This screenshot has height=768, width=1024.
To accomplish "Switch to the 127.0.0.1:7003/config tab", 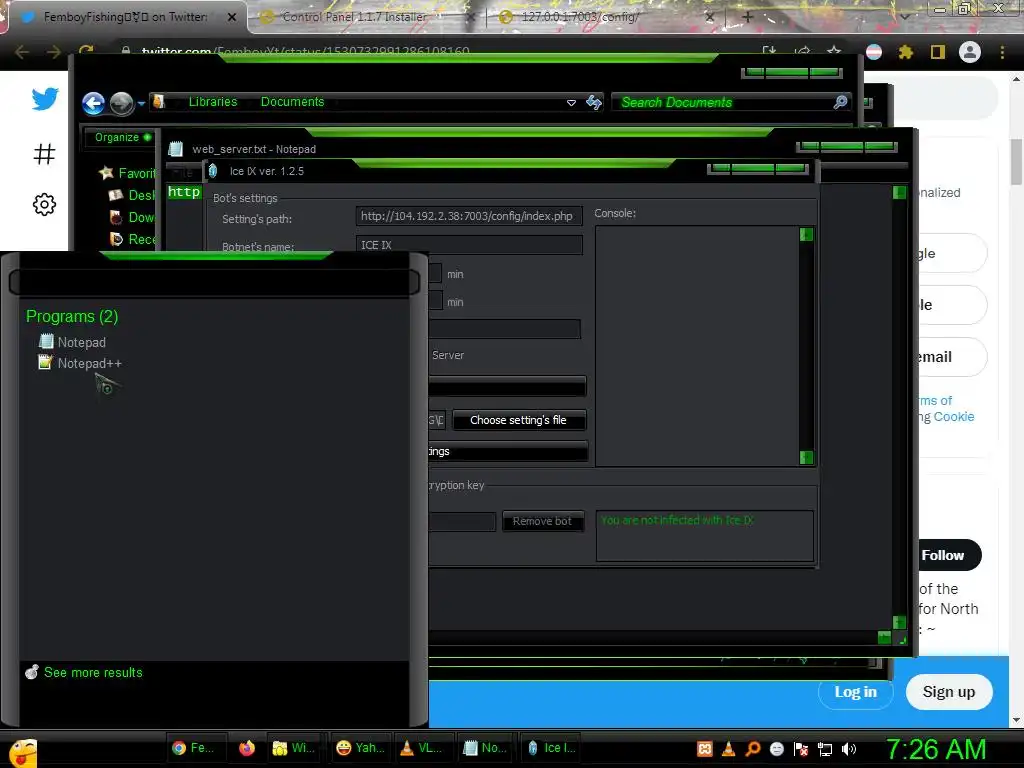I will (x=580, y=17).
